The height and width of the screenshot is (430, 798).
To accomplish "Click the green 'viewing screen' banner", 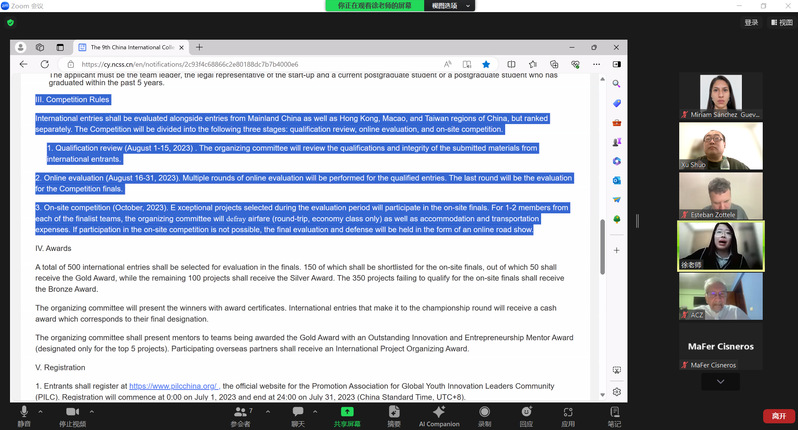I will (375, 6).
